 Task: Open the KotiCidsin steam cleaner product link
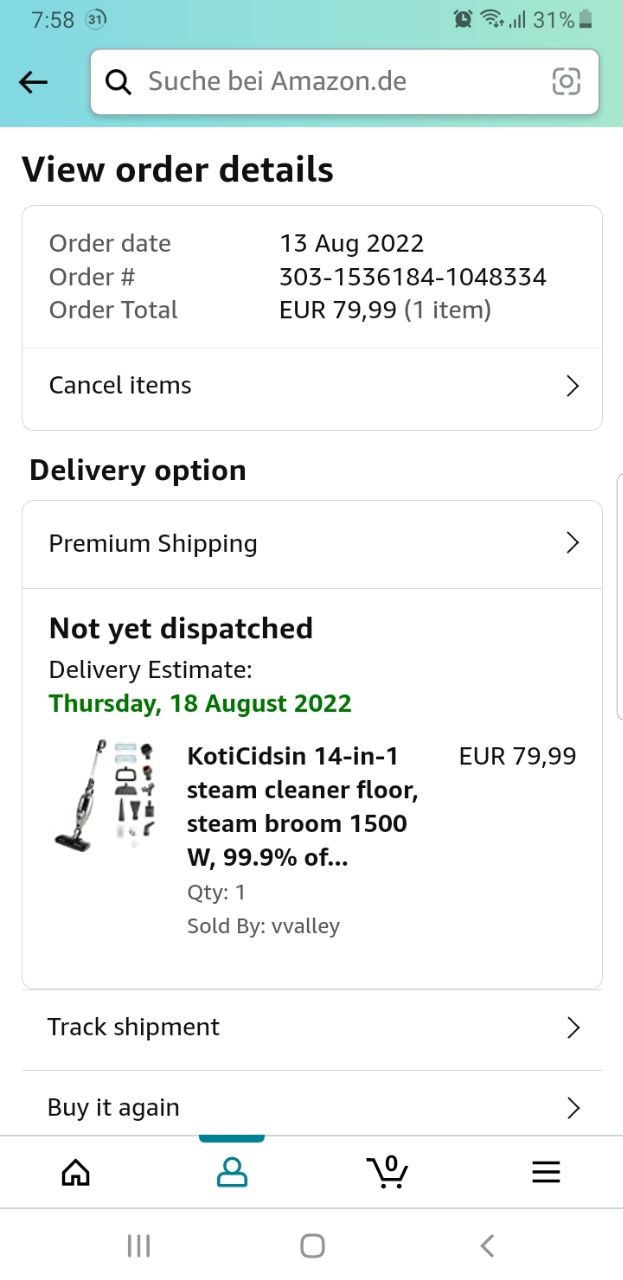tap(302, 807)
